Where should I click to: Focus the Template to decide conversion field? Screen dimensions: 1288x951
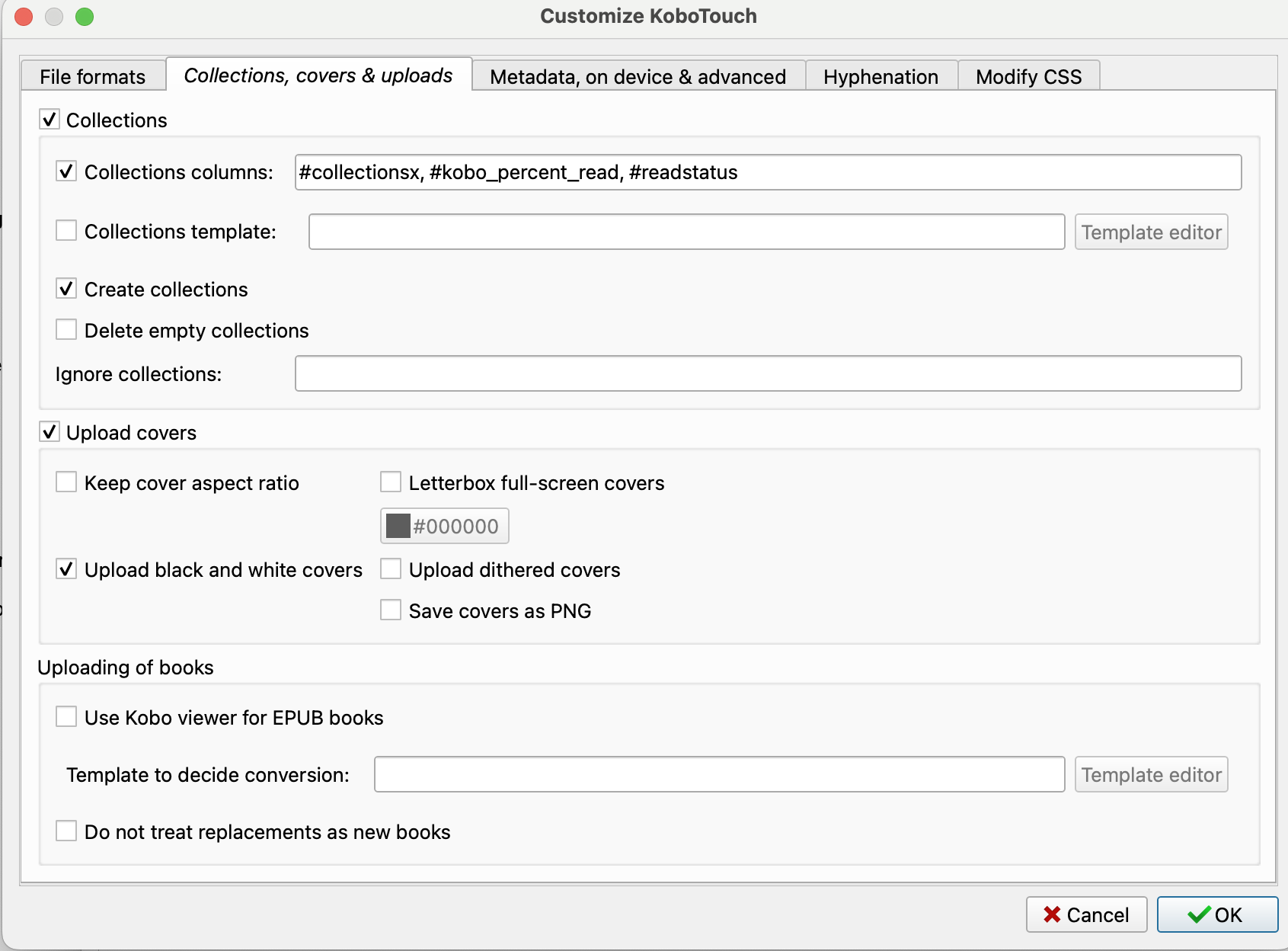click(x=719, y=774)
